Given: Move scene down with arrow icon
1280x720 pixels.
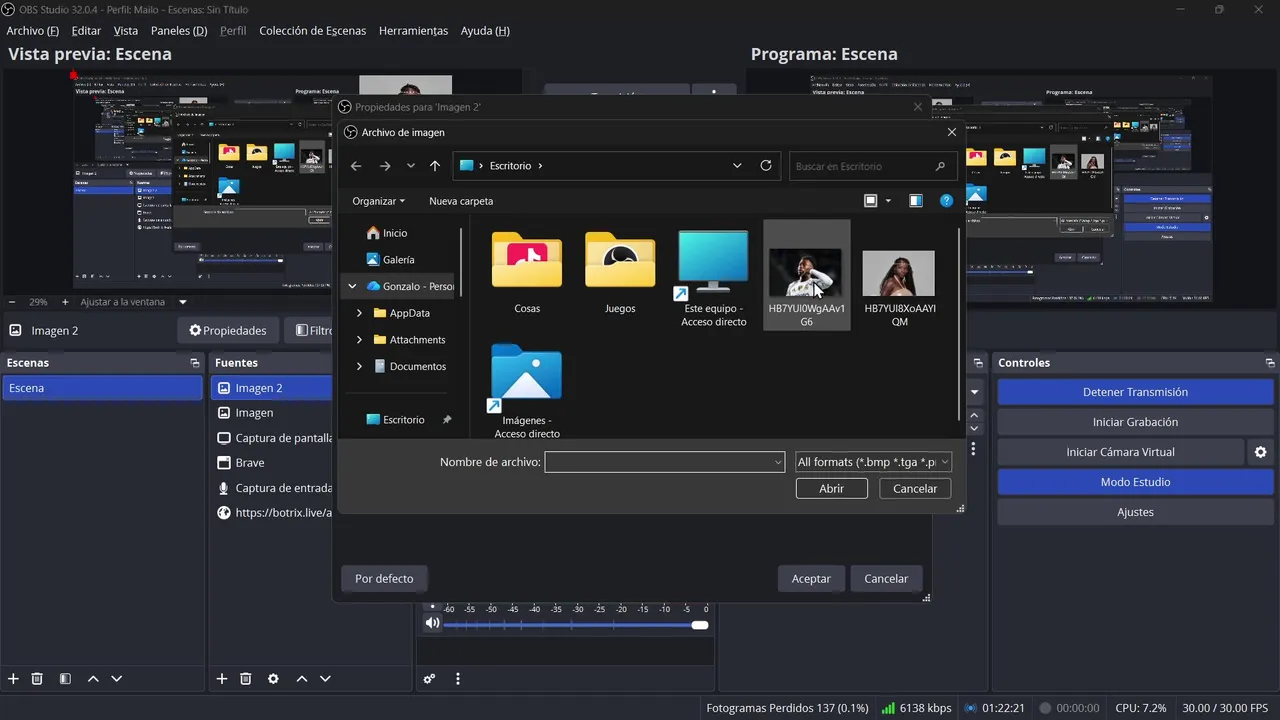Looking at the screenshot, I should coord(116,679).
